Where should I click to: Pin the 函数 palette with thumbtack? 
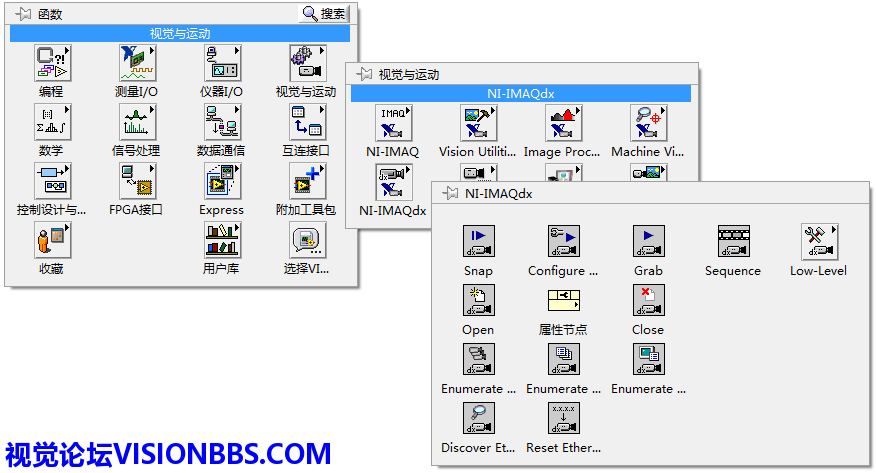tap(23, 13)
